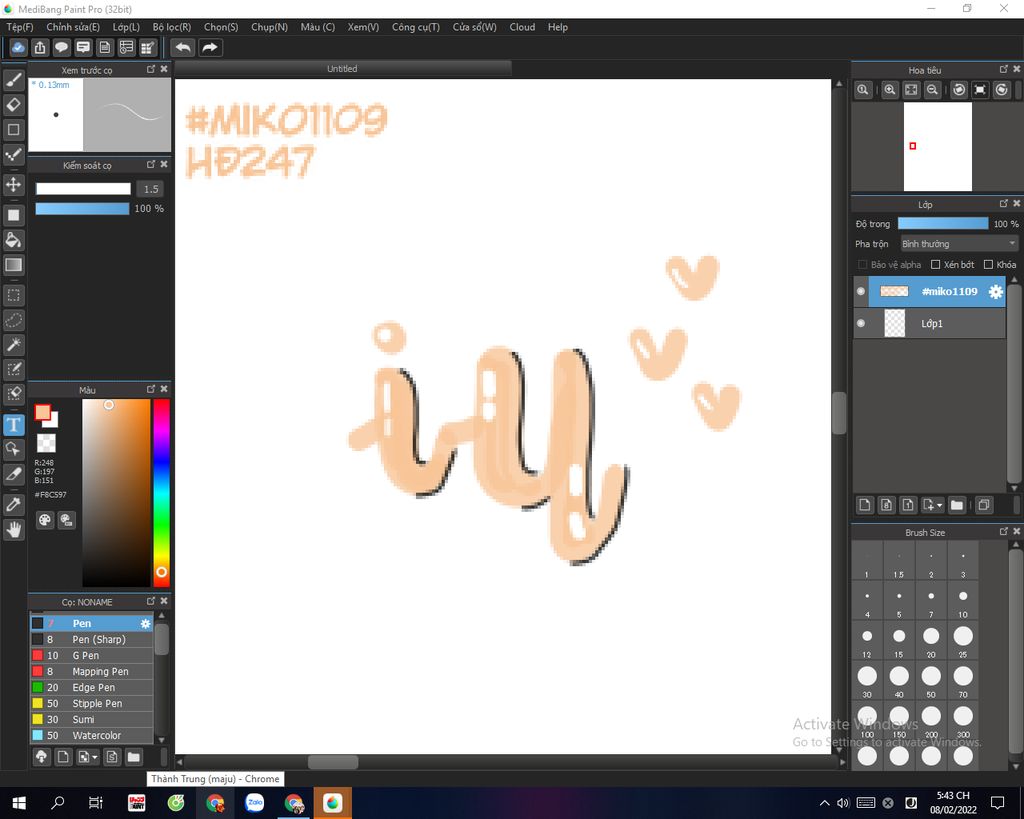Toggle the Xén bớt checkbox
This screenshot has width=1024, height=819.
click(x=935, y=265)
